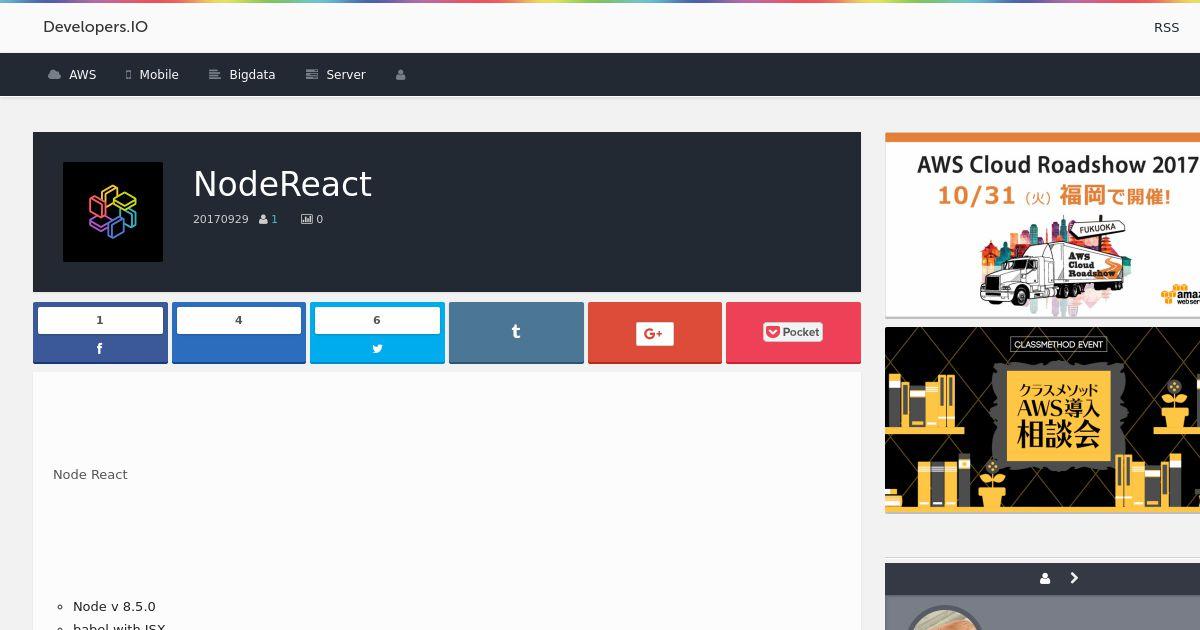Open the RSS feed link
Screen dimensions: 1200x630
(1166, 28)
